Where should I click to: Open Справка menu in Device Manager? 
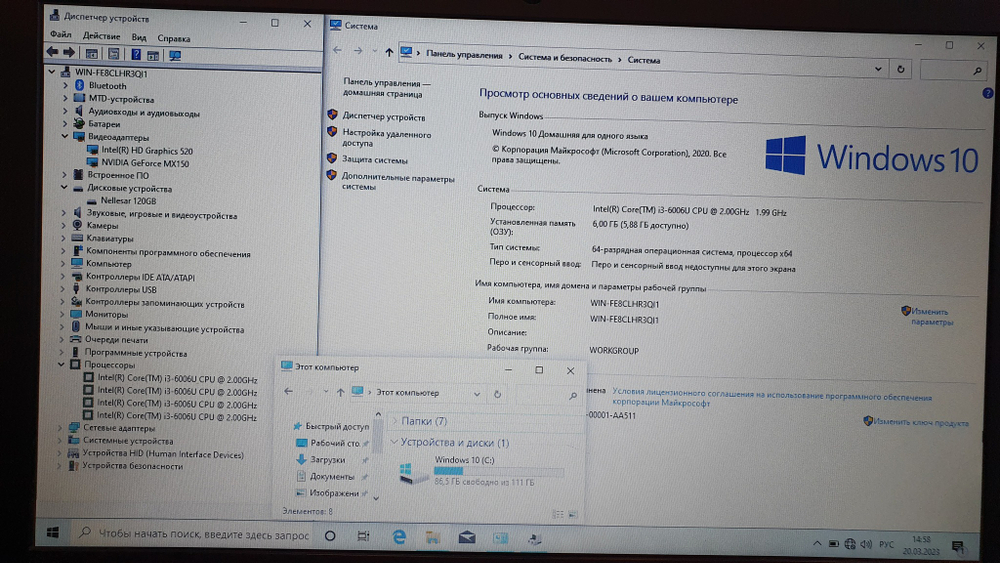point(173,38)
